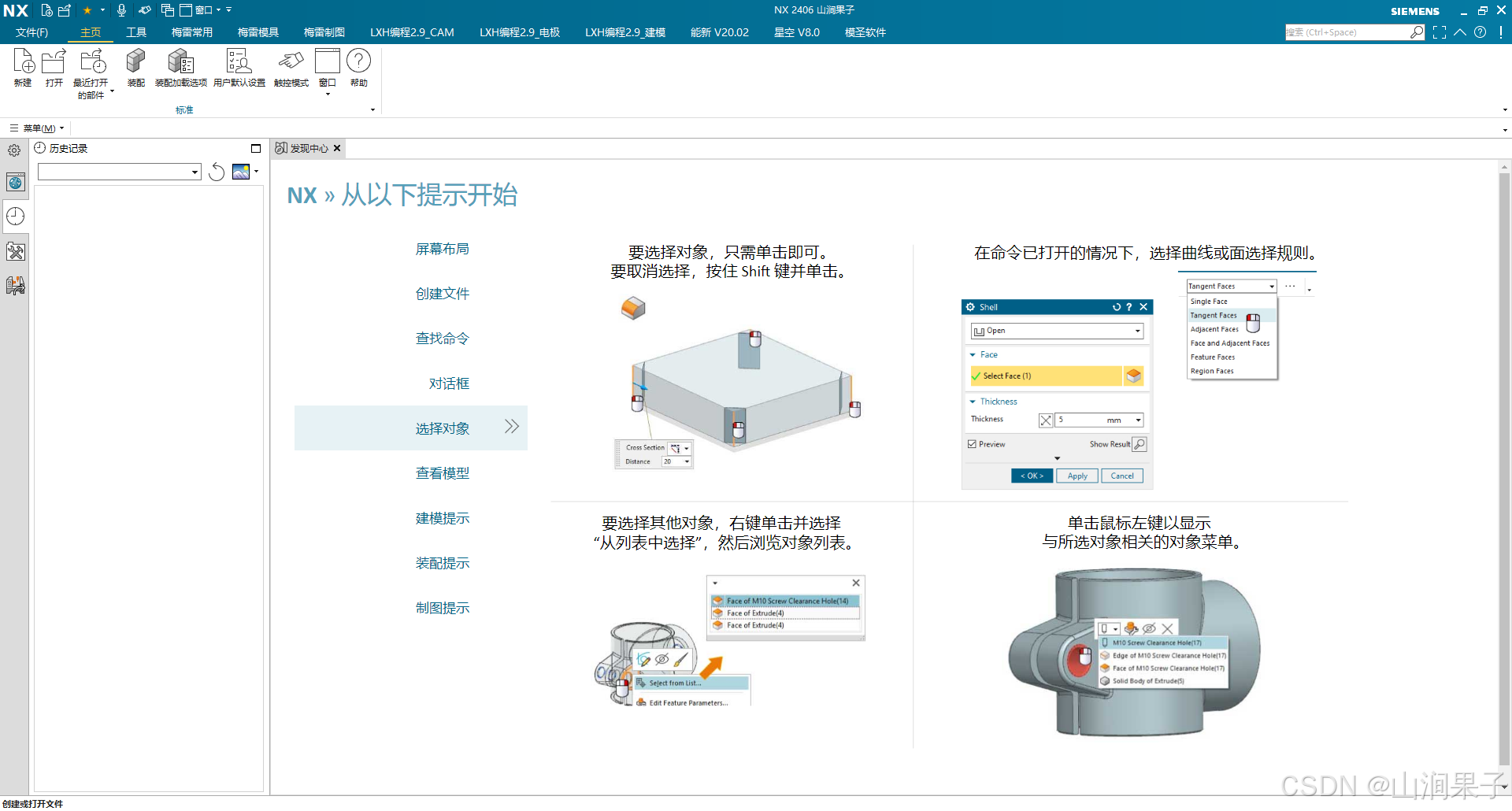The height and width of the screenshot is (811, 1512).
Task: Click the history thumbnail view icon
Action: [241, 172]
